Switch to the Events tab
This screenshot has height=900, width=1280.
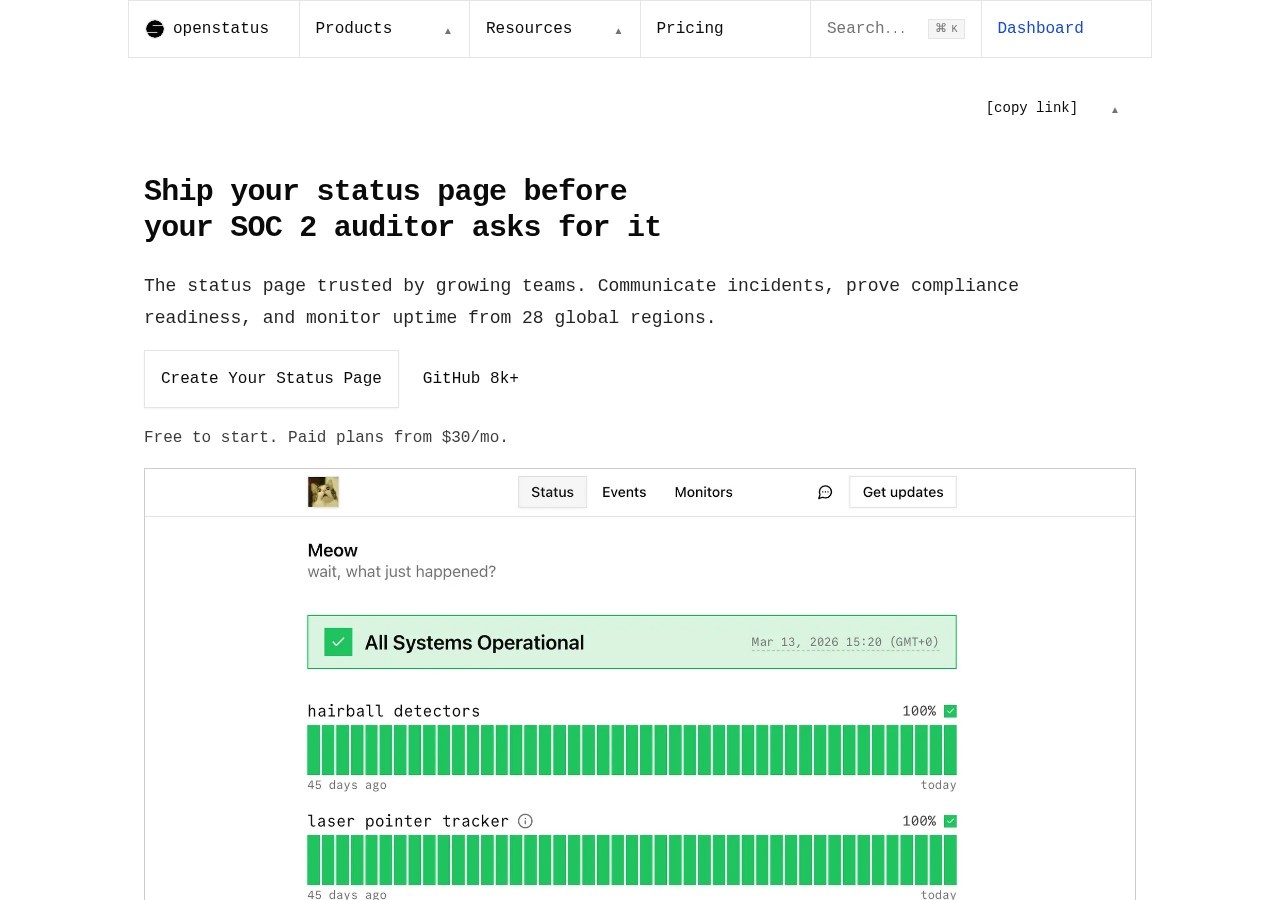point(624,492)
